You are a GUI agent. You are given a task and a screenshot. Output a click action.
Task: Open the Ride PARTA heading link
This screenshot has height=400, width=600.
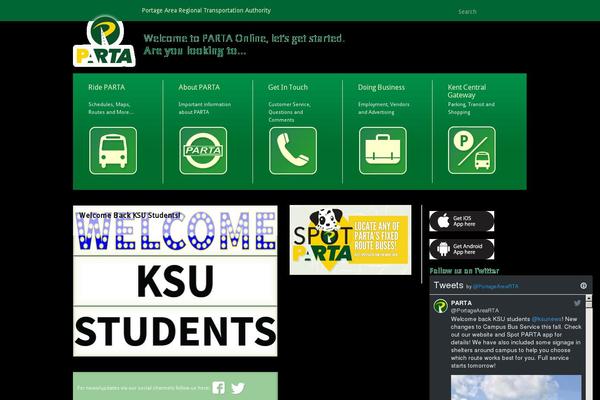point(106,87)
